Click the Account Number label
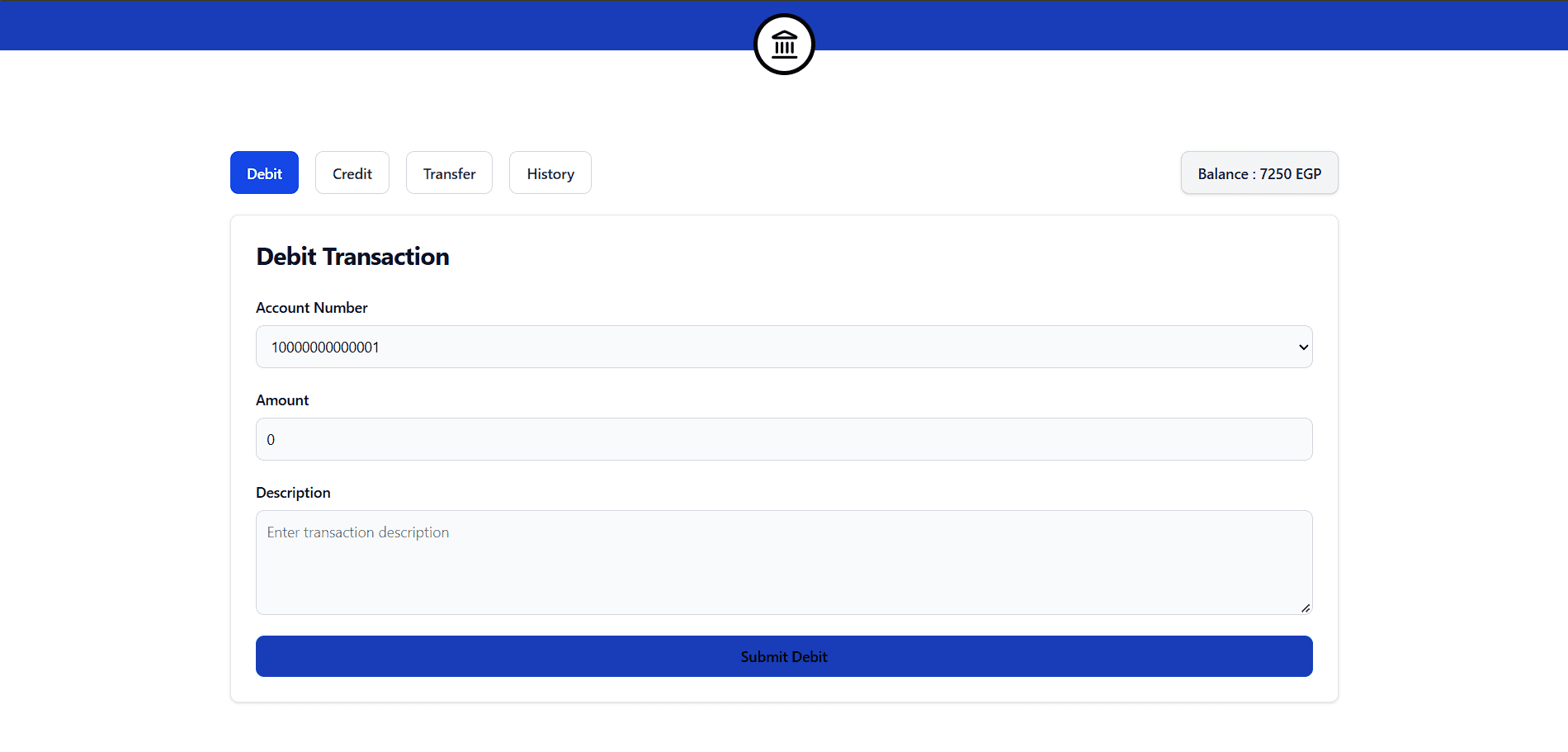Image resolution: width=1568 pixels, height=752 pixels. click(312, 308)
